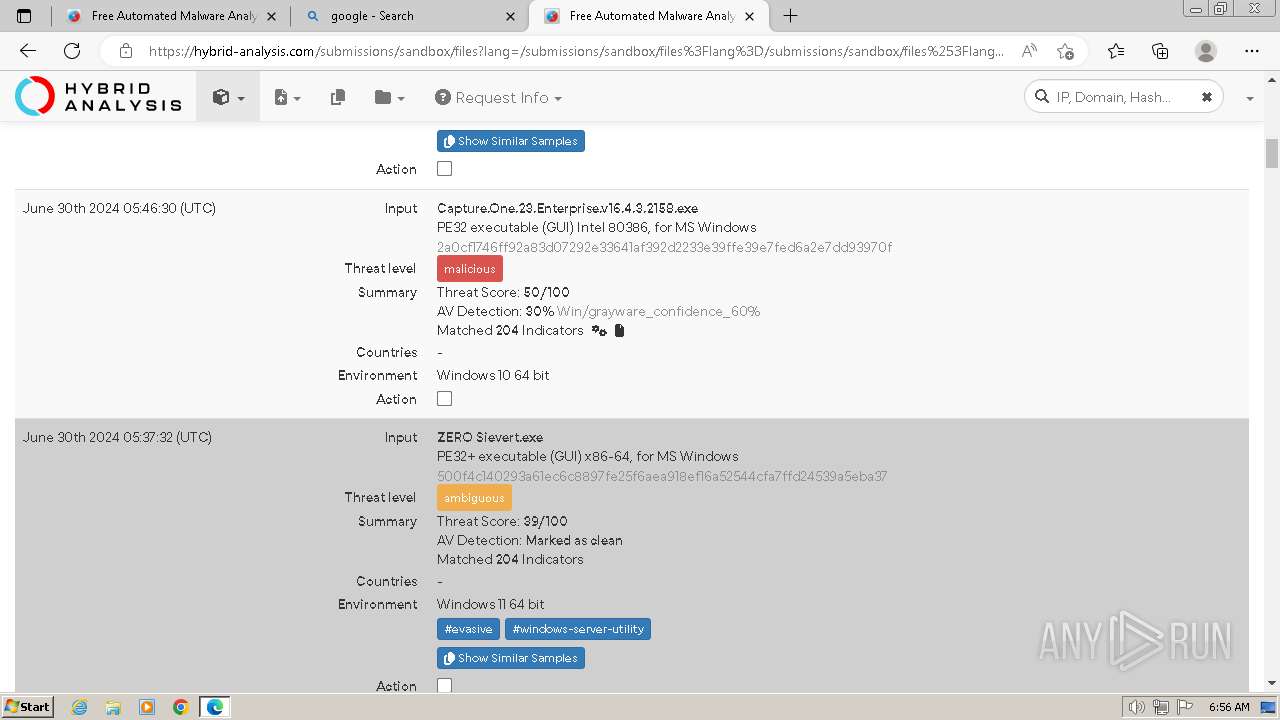The height and width of the screenshot is (720, 1280).
Task: Open the Start menu
Action: 27,707
